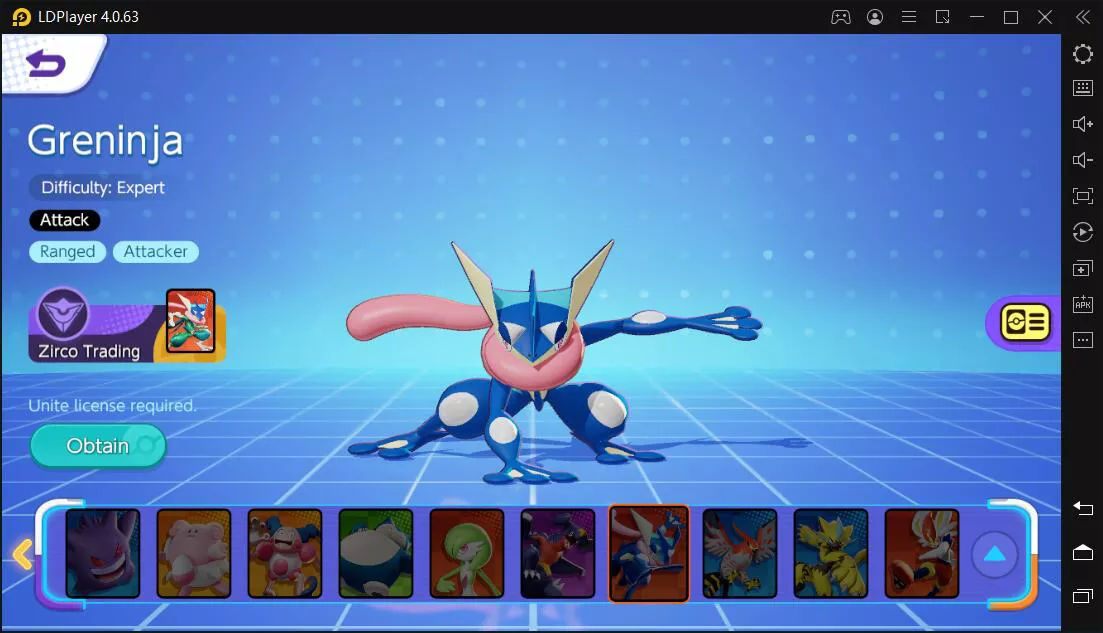Screen dimensions: 1103x633
Task: Open LDPlayer multi-instance sync icon
Action: coord(1083,269)
